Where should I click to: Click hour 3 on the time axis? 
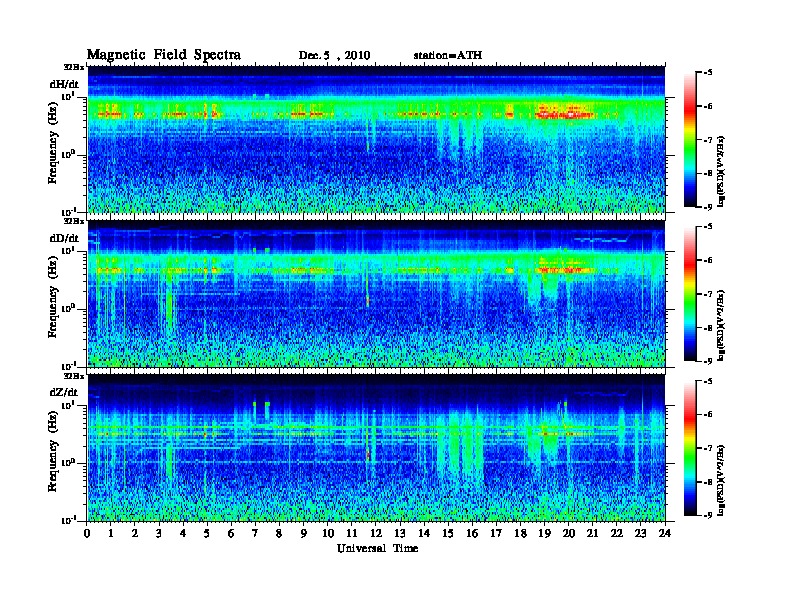(159, 533)
